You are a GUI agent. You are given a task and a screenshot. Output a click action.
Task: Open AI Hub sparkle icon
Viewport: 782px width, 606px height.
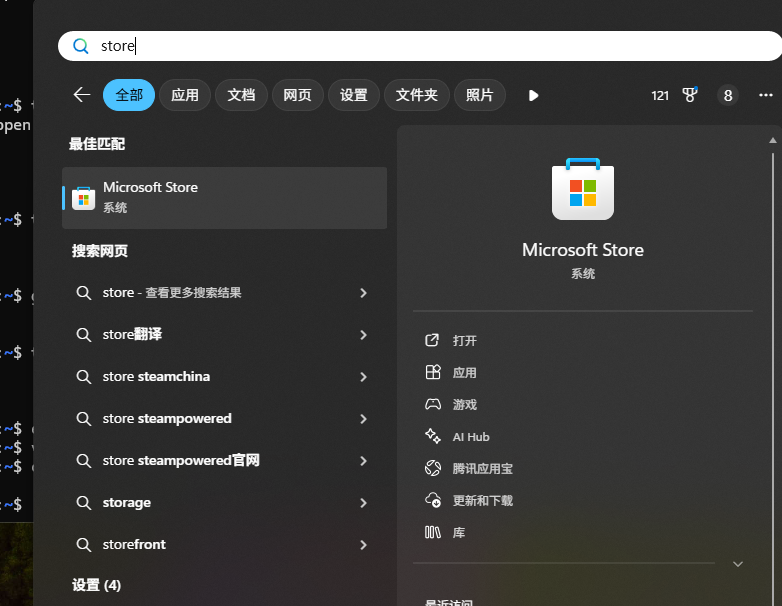coord(432,436)
